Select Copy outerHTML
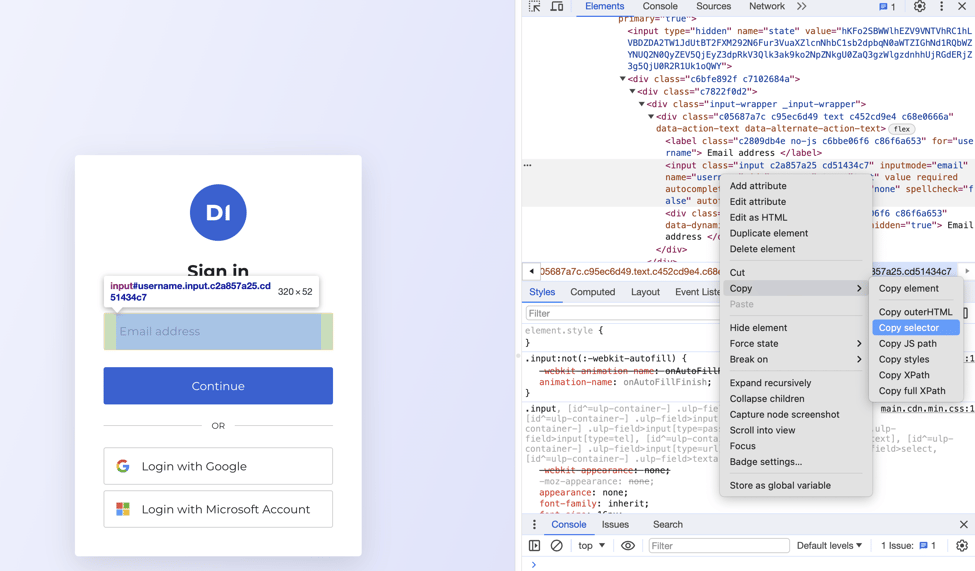The width and height of the screenshot is (975, 571). (x=916, y=312)
